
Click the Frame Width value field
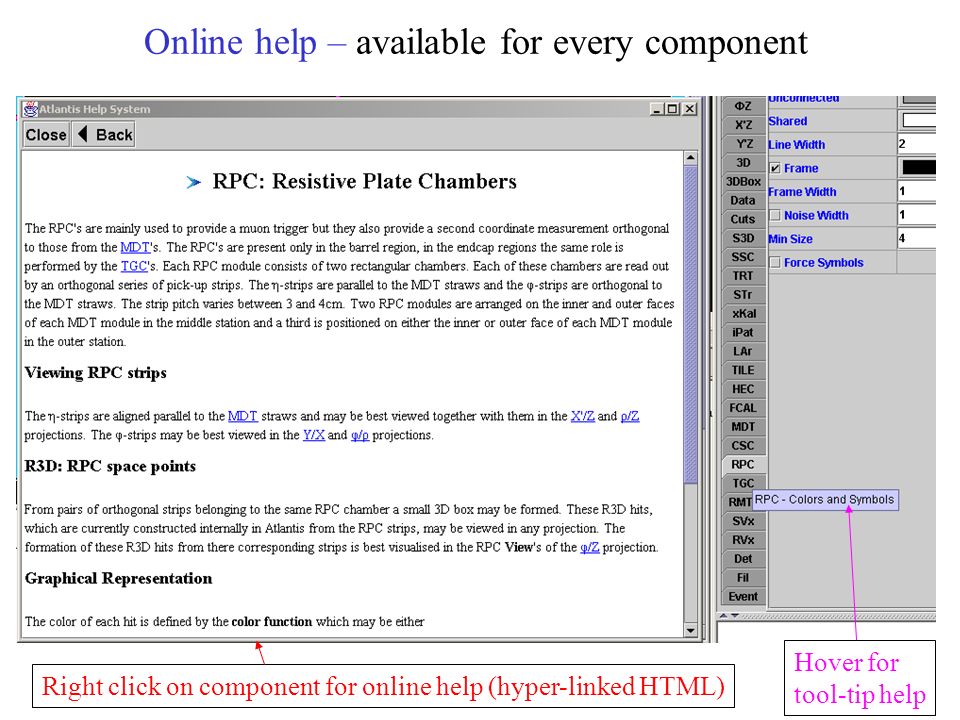[x=917, y=192]
